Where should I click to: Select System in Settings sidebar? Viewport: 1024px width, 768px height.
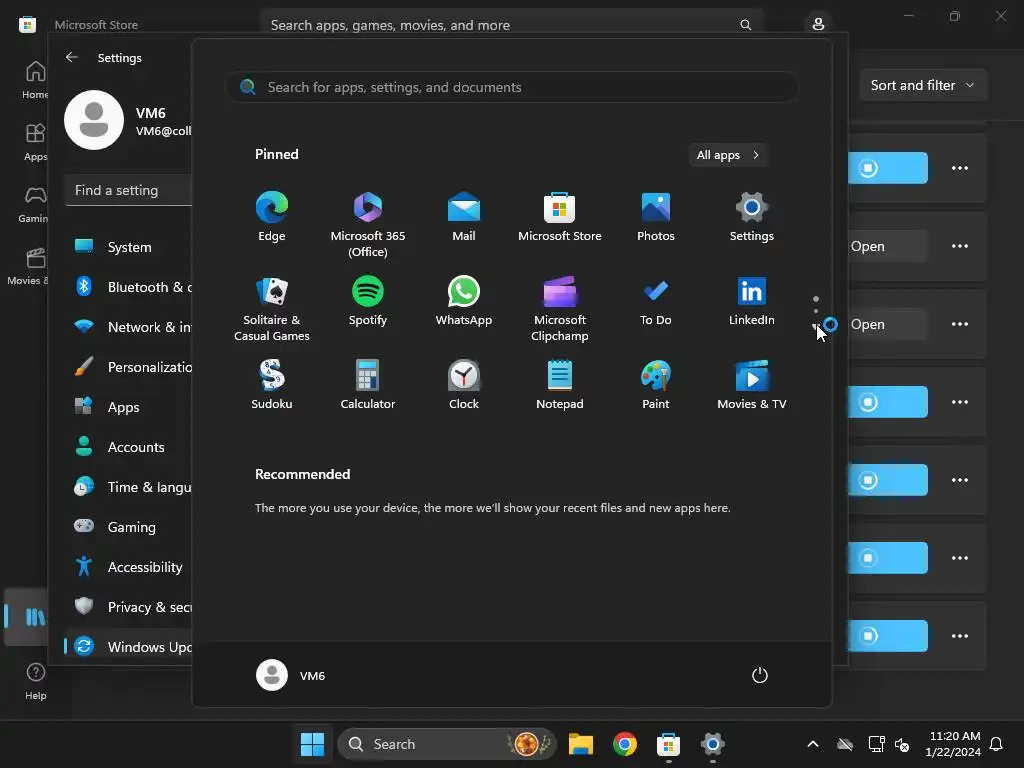(129, 247)
